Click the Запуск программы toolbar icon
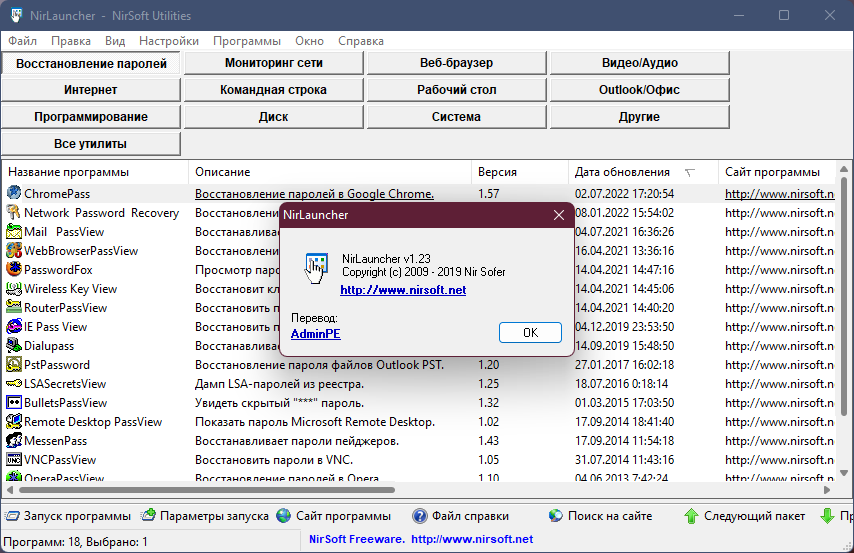Image resolution: width=854 pixels, height=553 pixels. 12,516
